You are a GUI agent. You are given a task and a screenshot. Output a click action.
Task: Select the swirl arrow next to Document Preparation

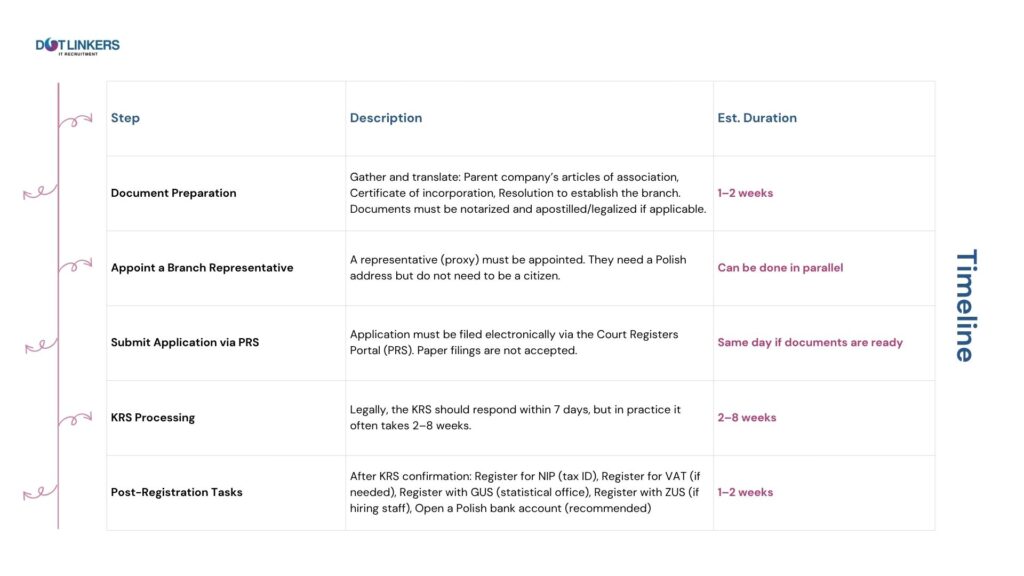[41, 192]
